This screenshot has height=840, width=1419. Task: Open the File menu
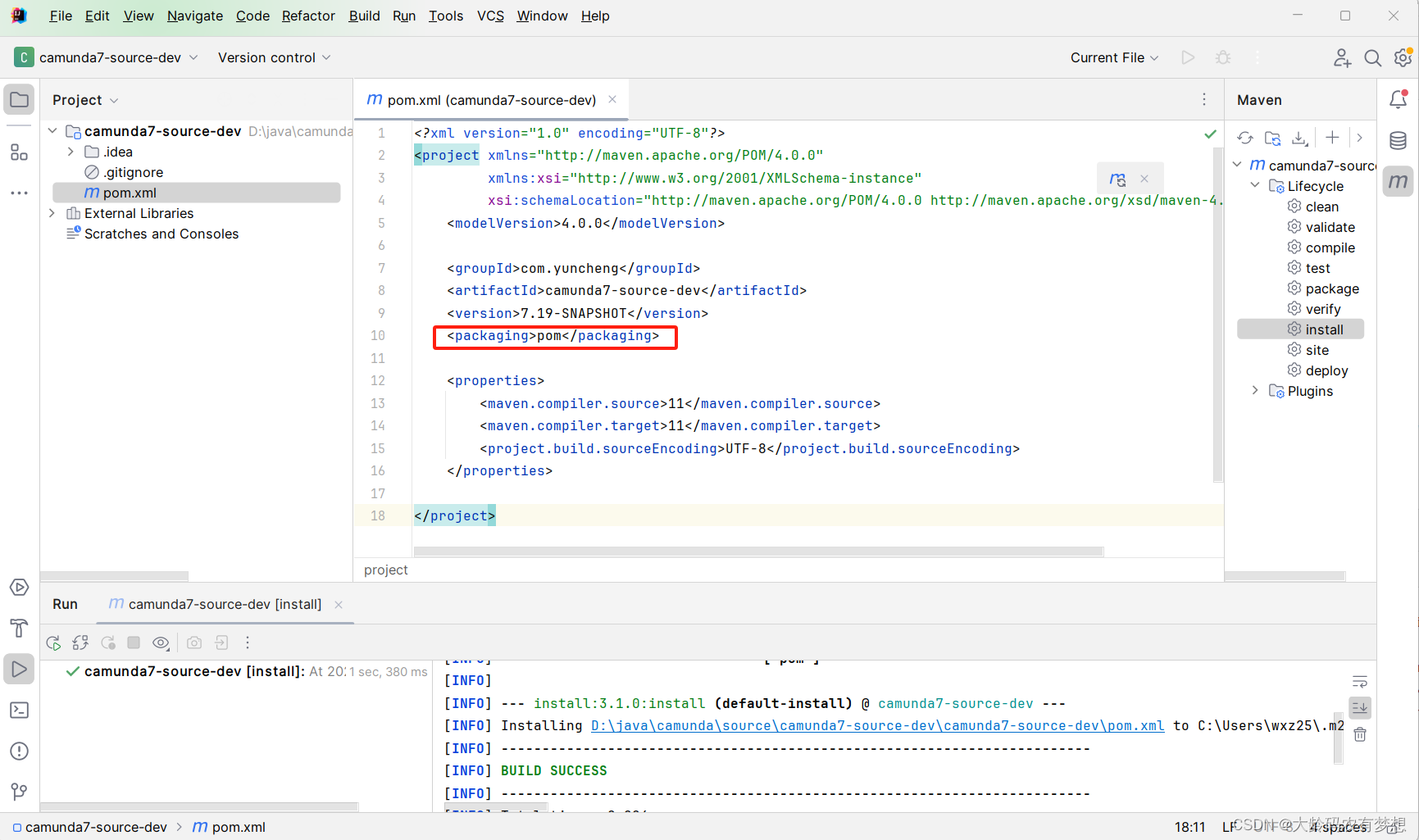tap(61, 16)
